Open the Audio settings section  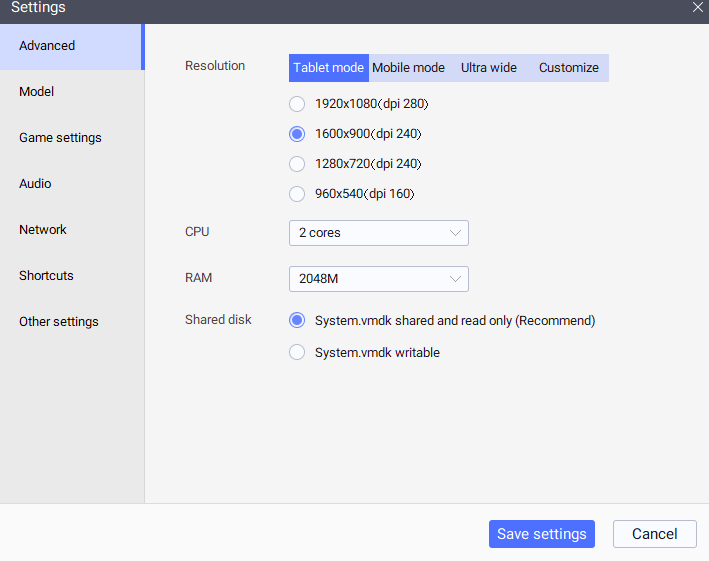pyautogui.click(x=72, y=184)
